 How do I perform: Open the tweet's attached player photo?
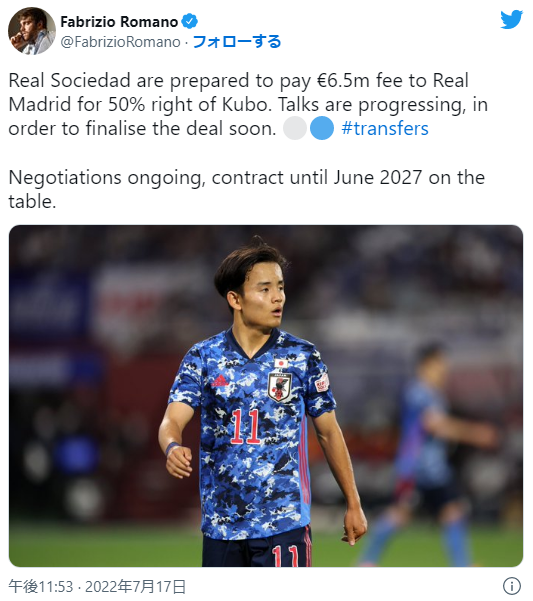(x=266, y=396)
